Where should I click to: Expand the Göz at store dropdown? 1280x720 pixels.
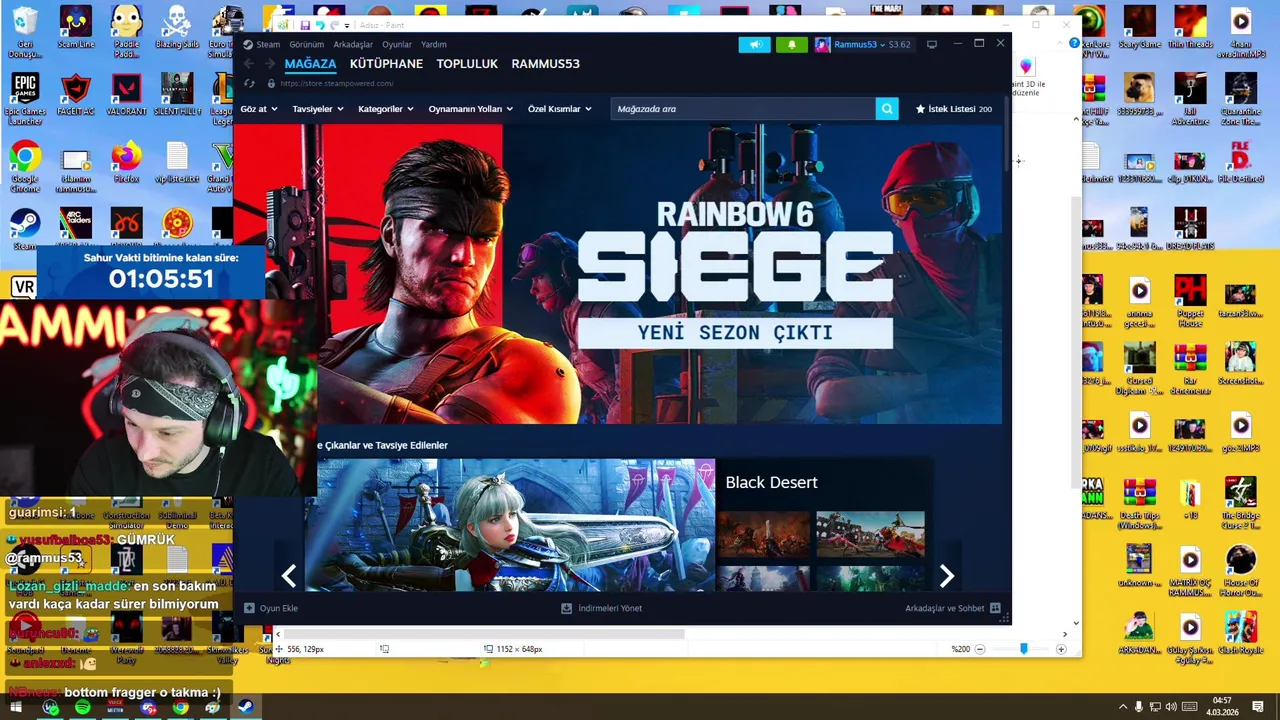click(259, 109)
